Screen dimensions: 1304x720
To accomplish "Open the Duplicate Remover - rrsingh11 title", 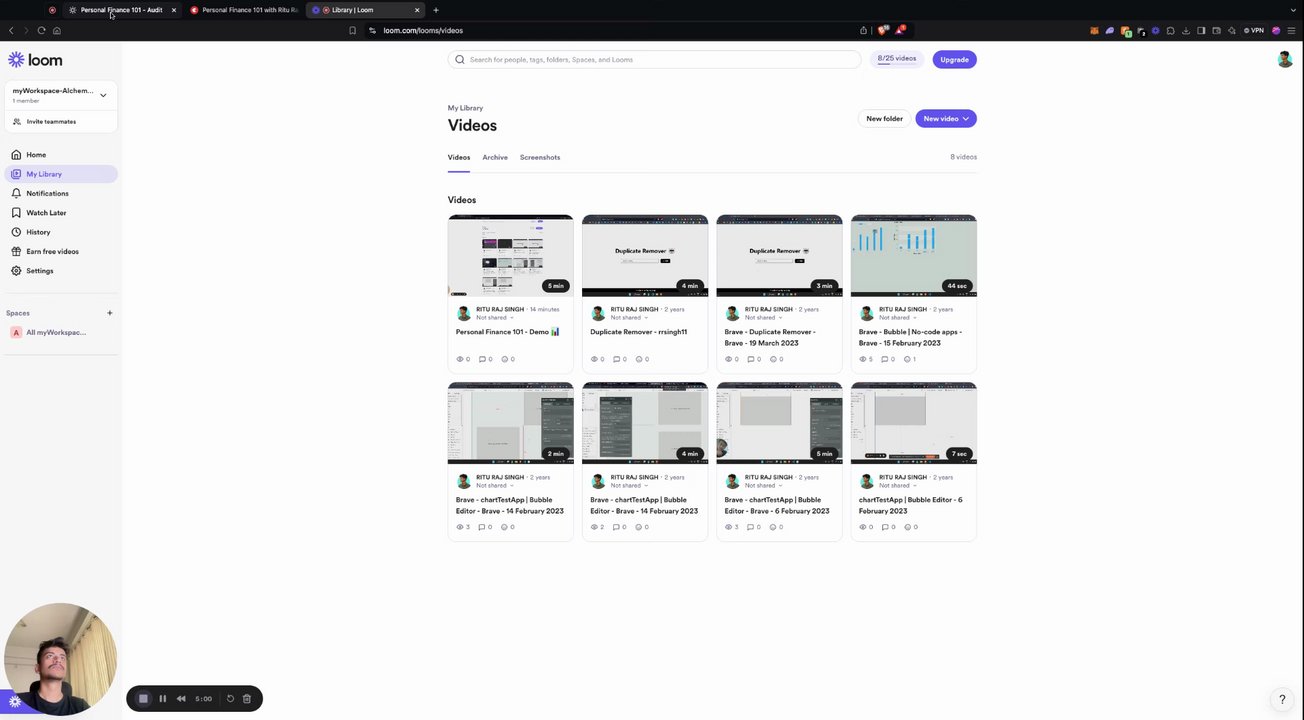I will point(639,332).
